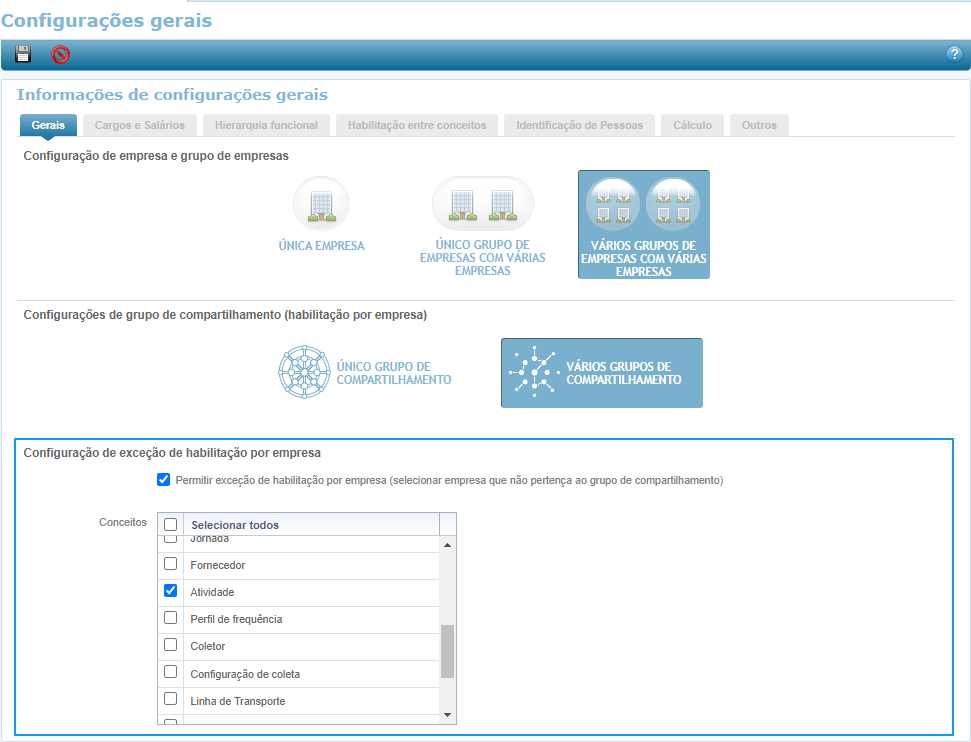This screenshot has width=971, height=742.
Task: Choose Único Grupo de Empresas icon
Action: click(482, 204)
